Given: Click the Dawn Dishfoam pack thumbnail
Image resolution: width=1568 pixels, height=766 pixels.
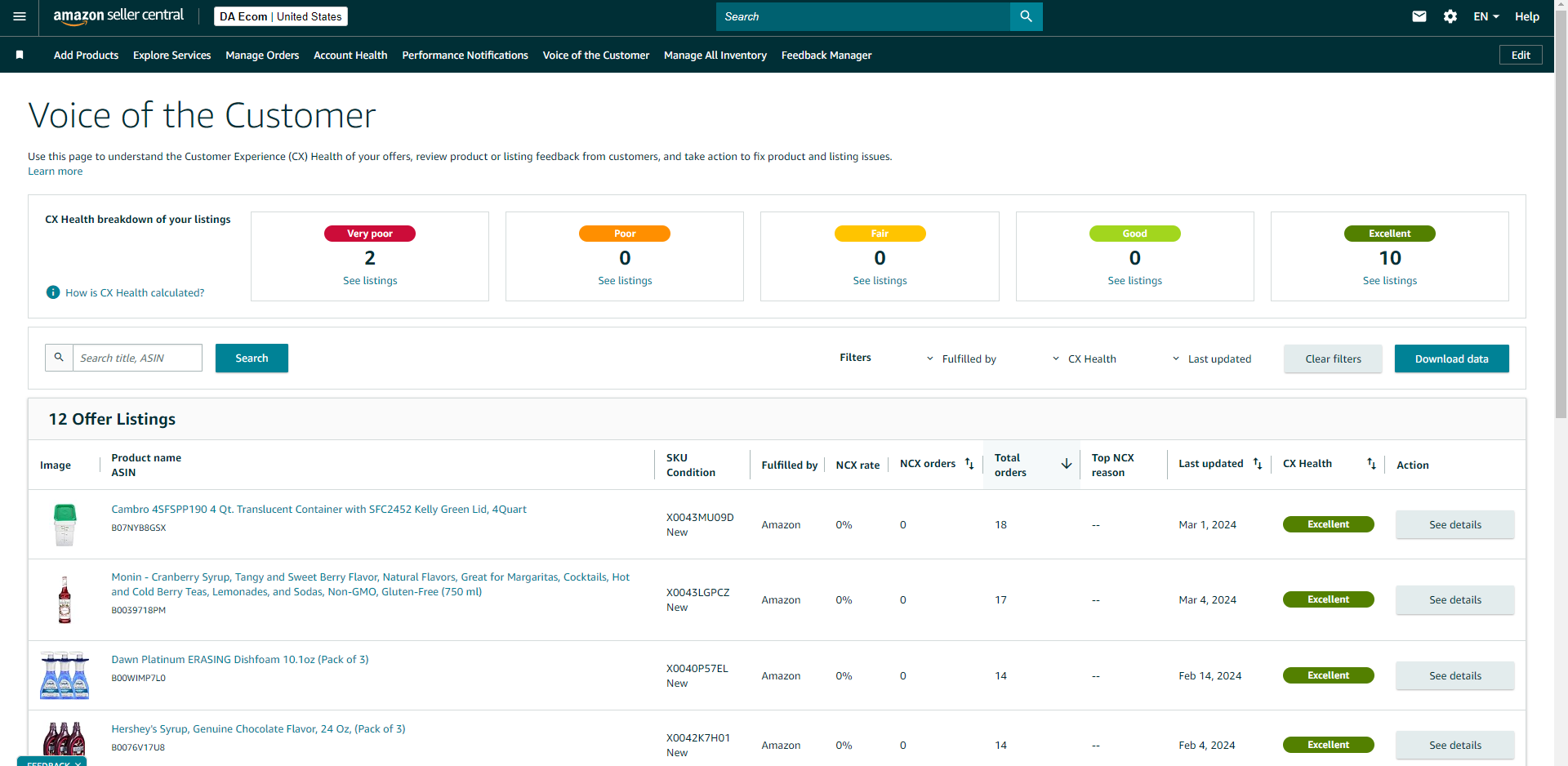Looking at the screenshot, I should (65, 675).
